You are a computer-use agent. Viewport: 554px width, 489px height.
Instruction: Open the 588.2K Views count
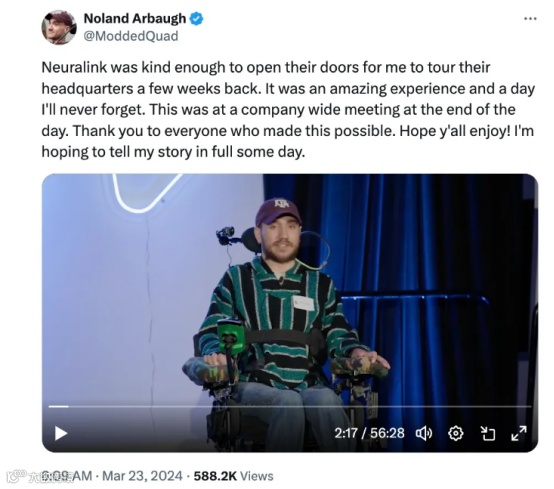click(x=234, y=476)
